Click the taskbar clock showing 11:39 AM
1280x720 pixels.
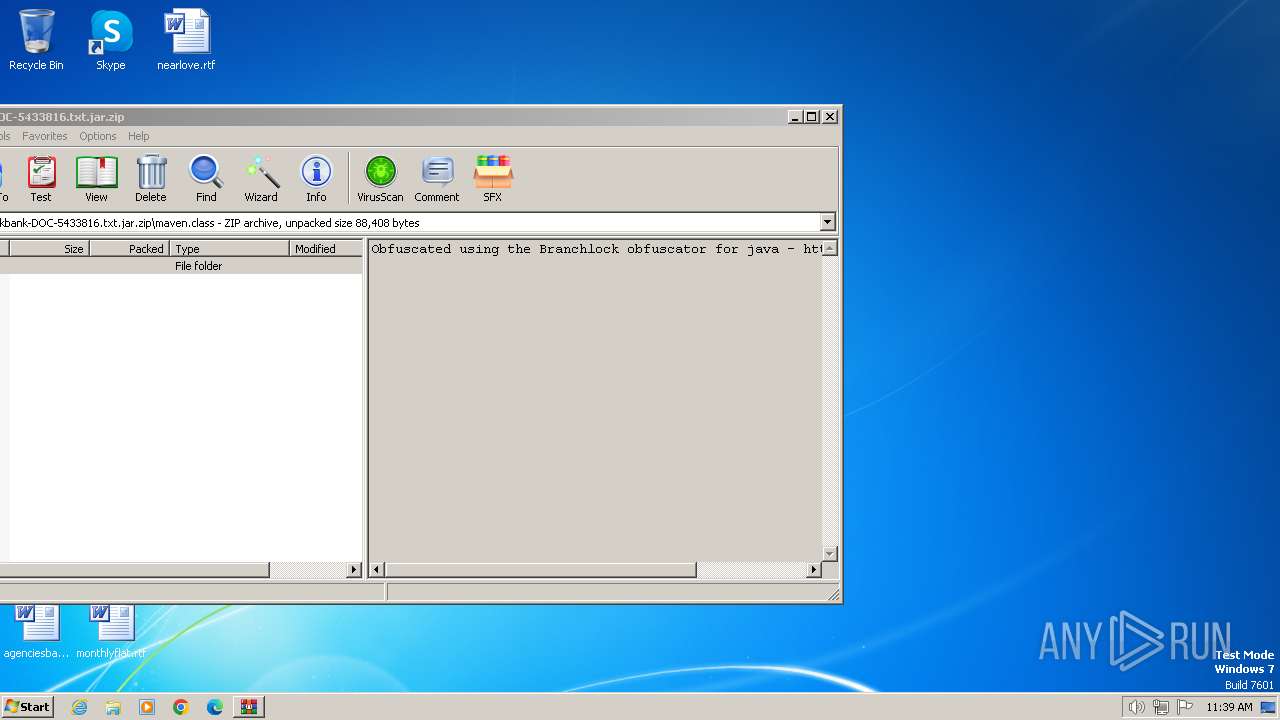click(1229, 707)
